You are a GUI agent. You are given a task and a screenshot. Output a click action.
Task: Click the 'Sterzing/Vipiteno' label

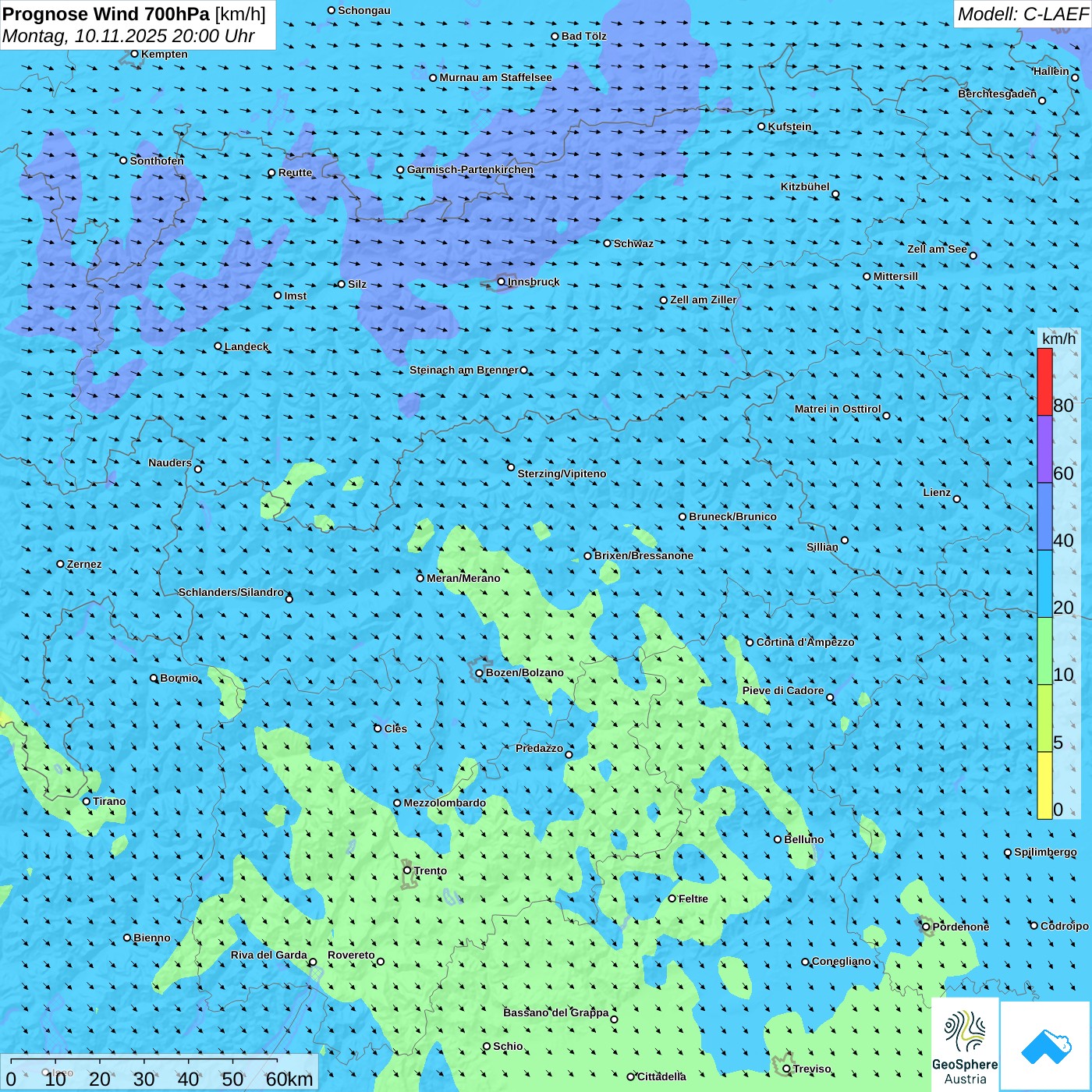tap(562, 473)
